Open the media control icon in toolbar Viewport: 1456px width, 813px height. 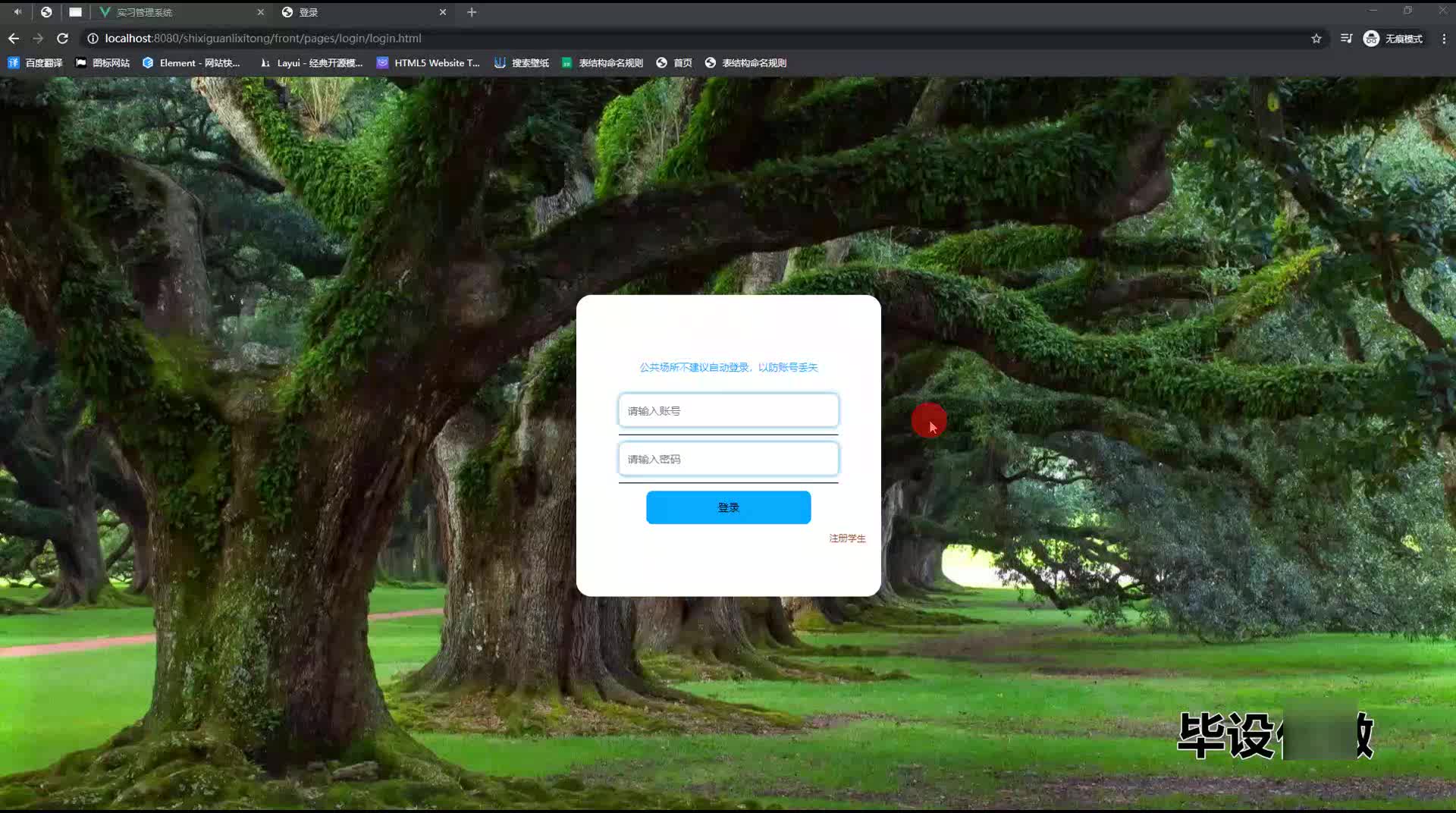pos(1346,39)
